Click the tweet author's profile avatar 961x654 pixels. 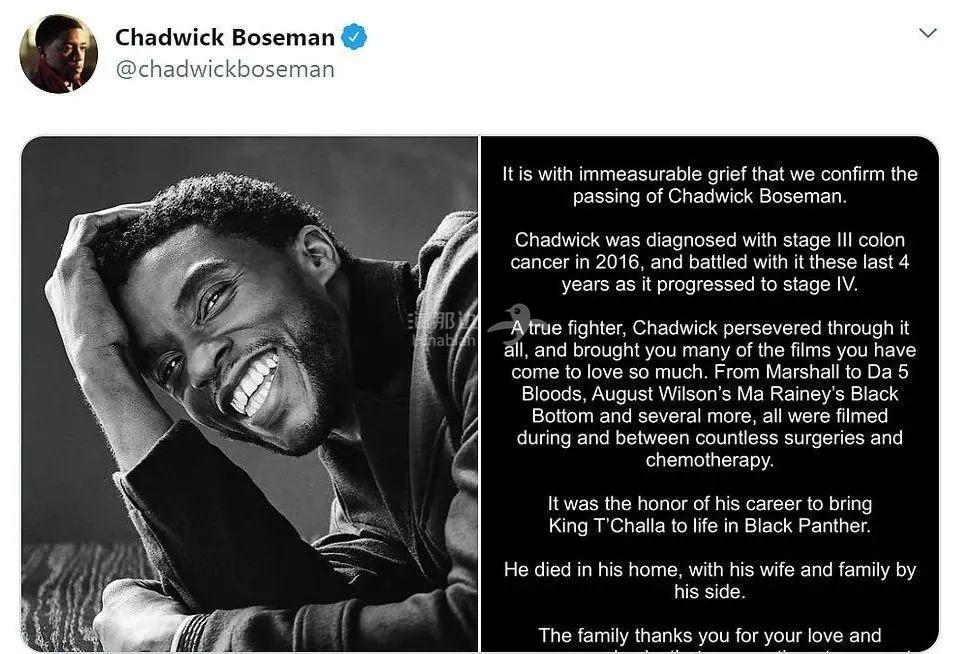[x=58, y=54]
